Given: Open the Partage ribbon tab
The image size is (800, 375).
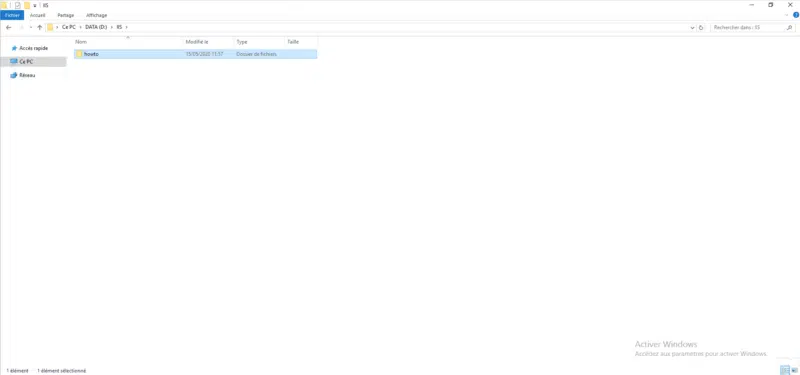Looking at the screenshot, I should (66, 15).
